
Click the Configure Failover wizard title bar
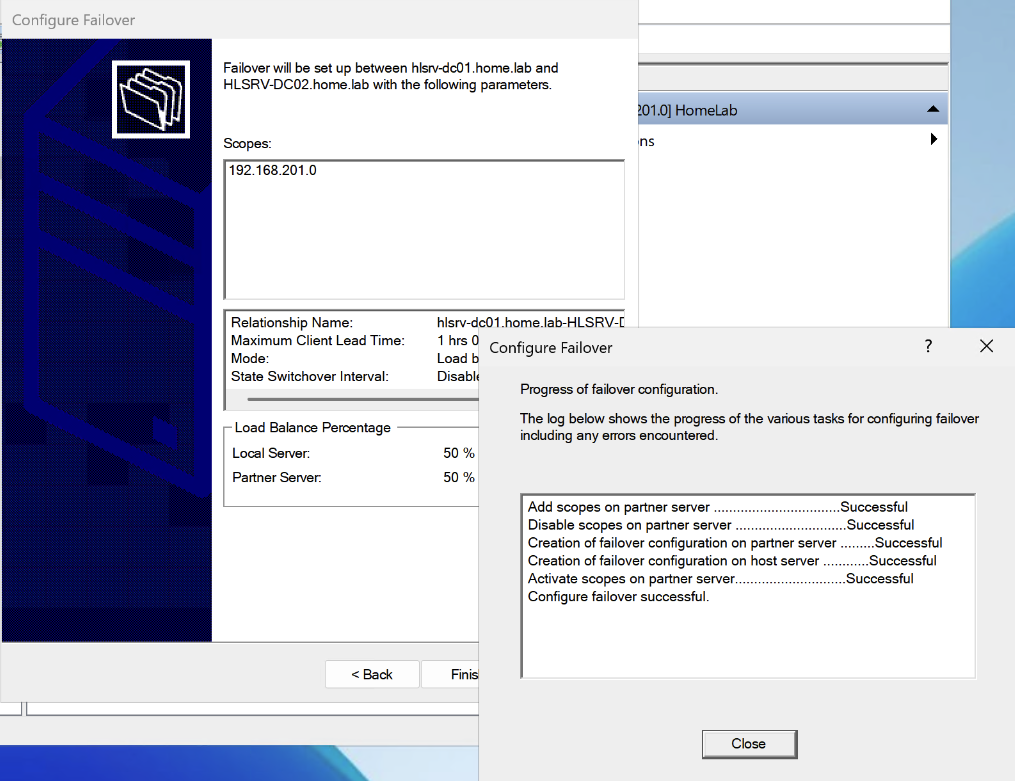[300, 20]
